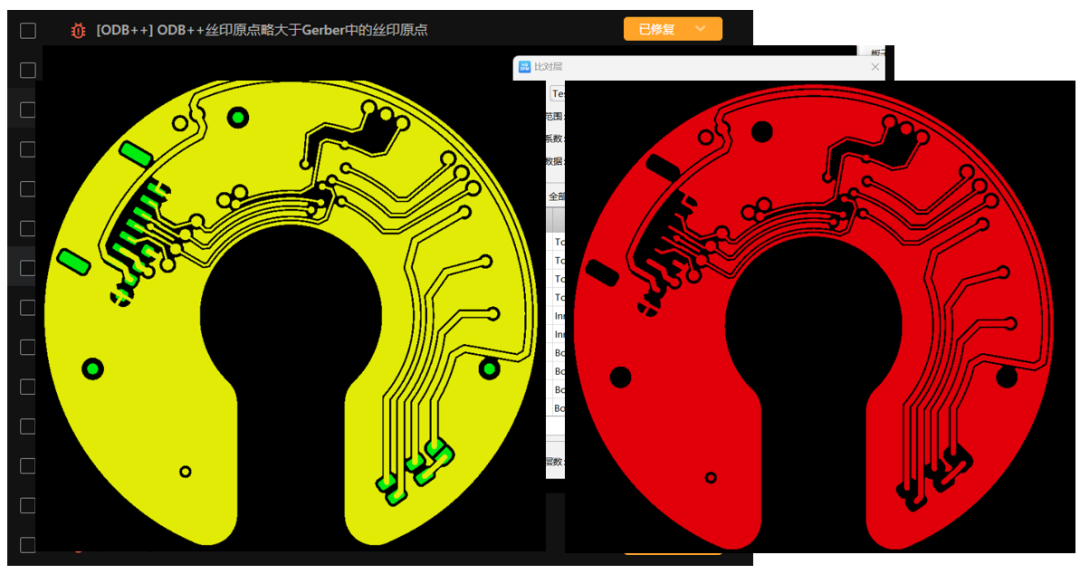This screenshot has height=574, width=1080.
Task: Open the red PCB silkscreen image
Action: pyautogui.click(x=820, y=316)
